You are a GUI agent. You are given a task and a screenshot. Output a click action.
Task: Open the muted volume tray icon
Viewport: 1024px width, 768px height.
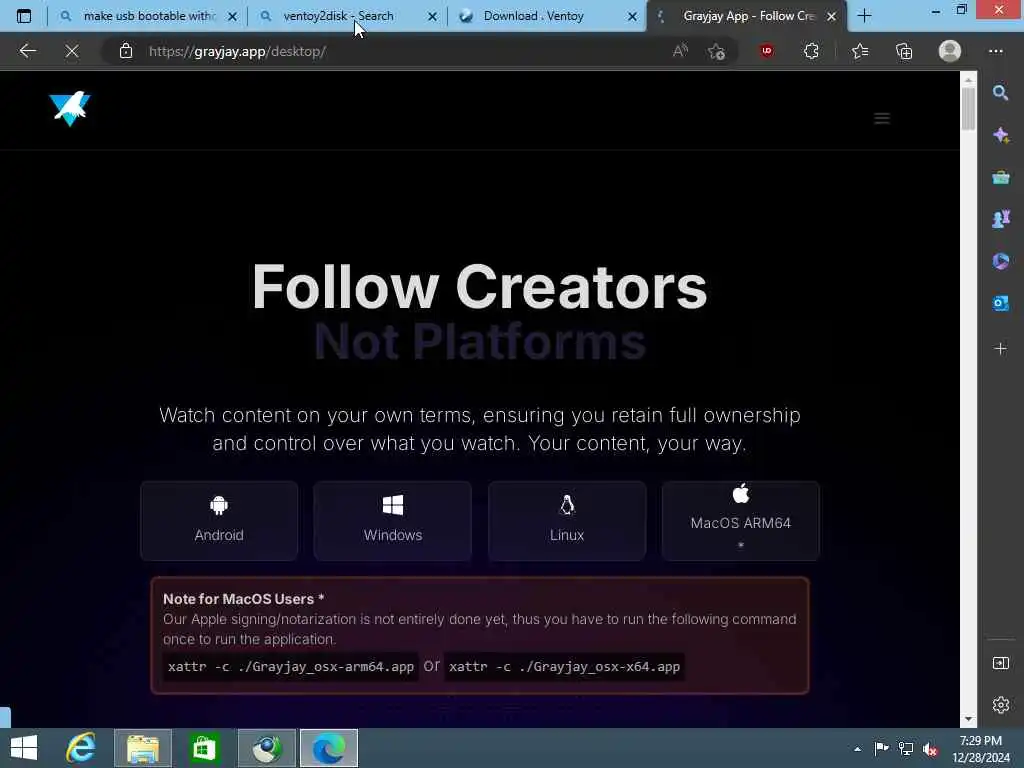pos(931,749)
